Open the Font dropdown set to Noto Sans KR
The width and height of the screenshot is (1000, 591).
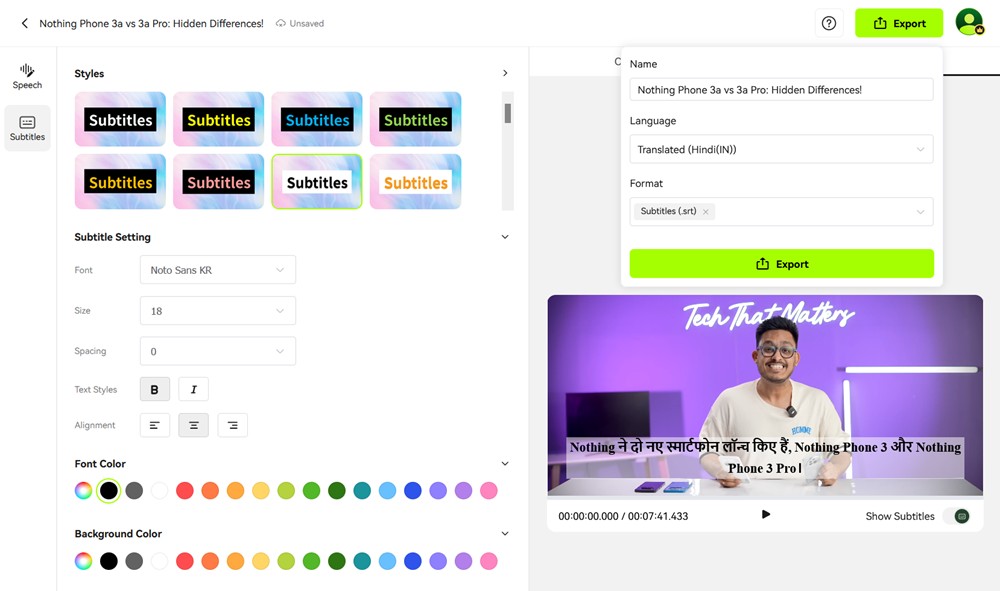point(217,270)
